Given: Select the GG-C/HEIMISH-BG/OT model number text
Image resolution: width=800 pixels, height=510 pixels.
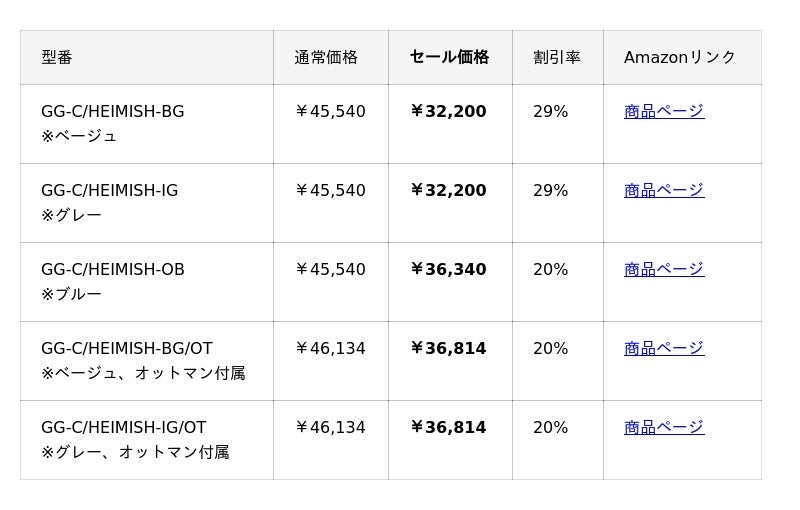Looking at the screenshot, I should [x=127, y=348].
